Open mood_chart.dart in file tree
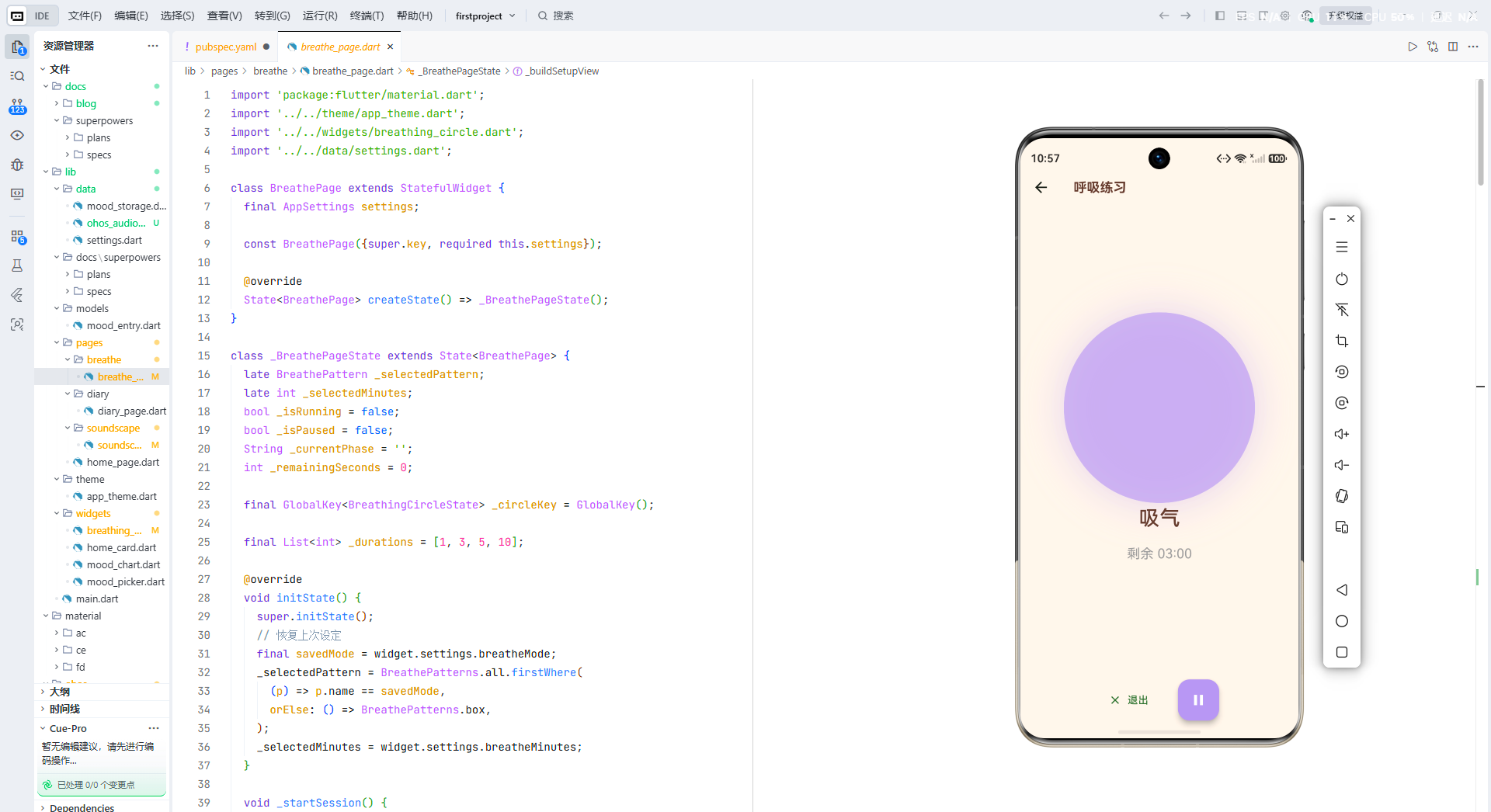The width and height of the screenshot is (1491, 812). pos(123,564)
